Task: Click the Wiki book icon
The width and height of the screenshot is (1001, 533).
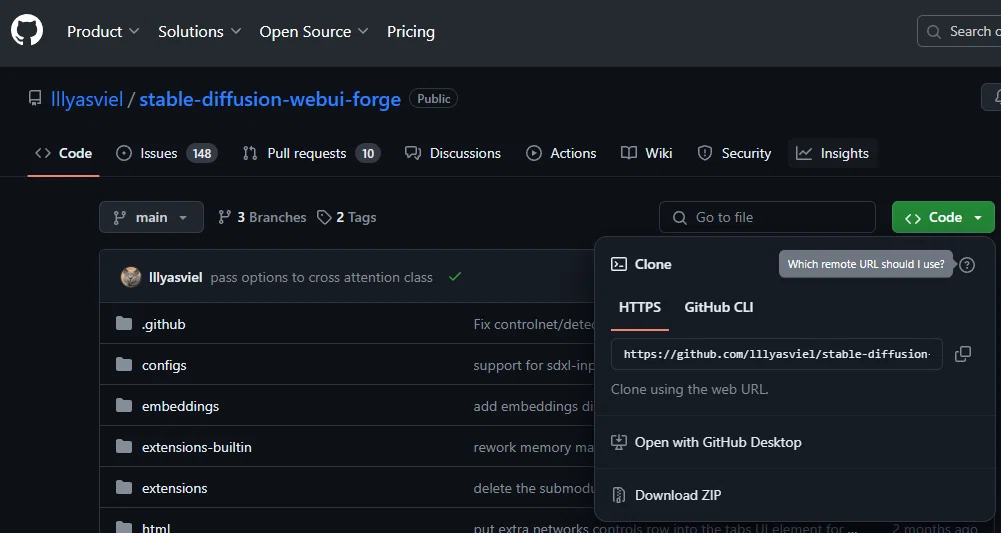Action: coord(629,153)
